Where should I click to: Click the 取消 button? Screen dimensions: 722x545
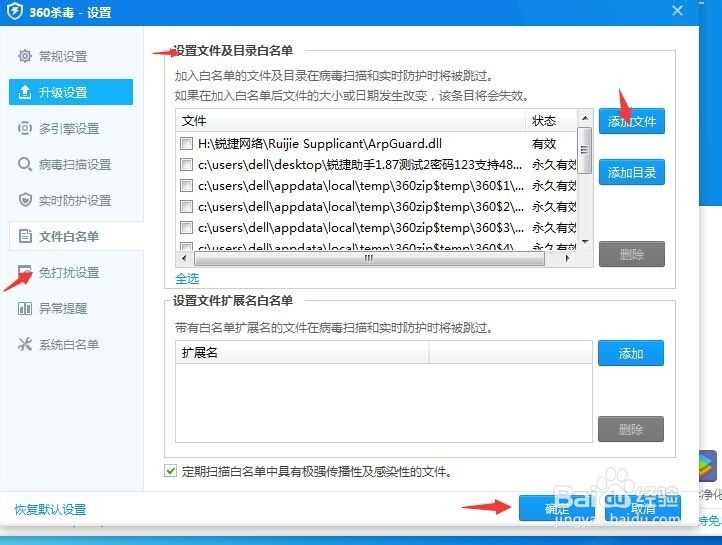click(643, 508)
